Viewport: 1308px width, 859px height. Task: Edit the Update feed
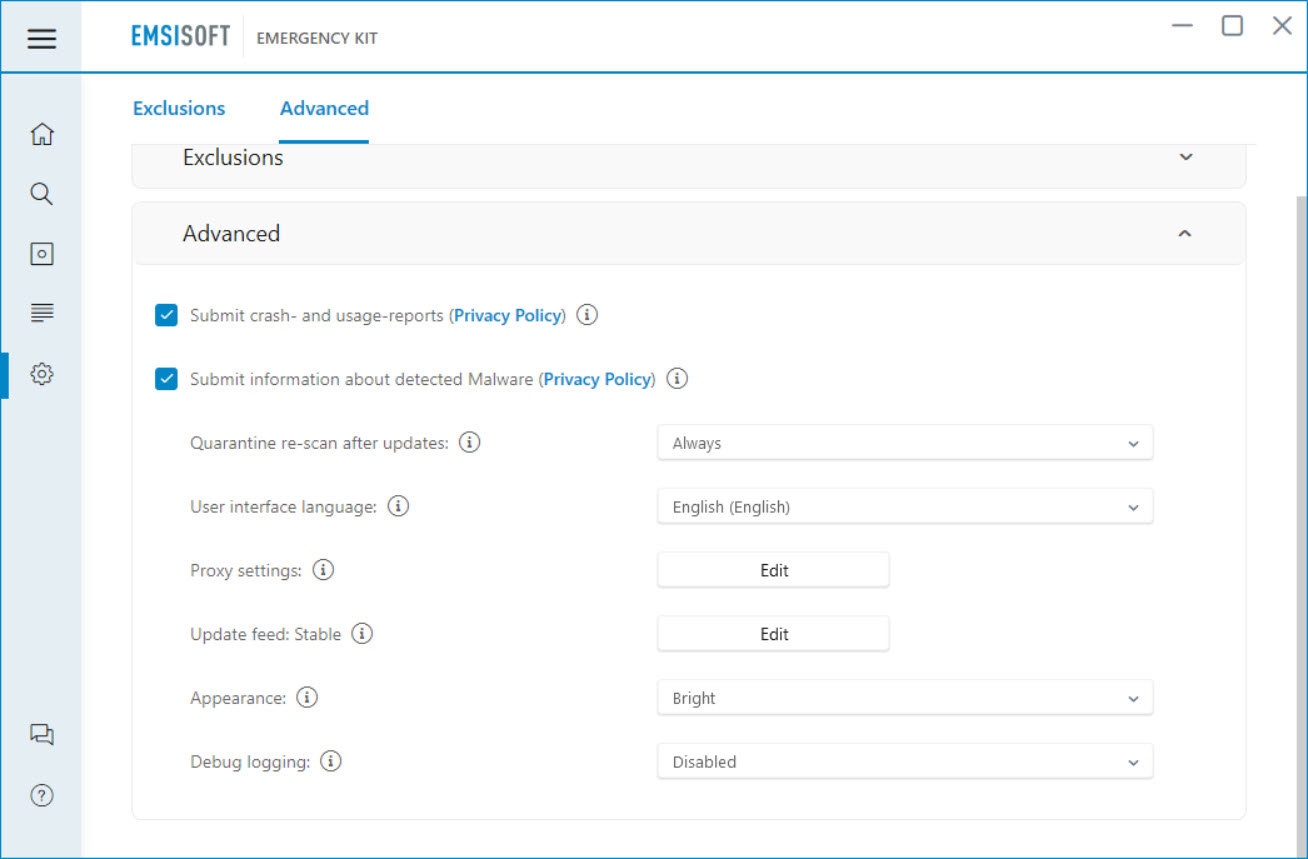point(773,634)
